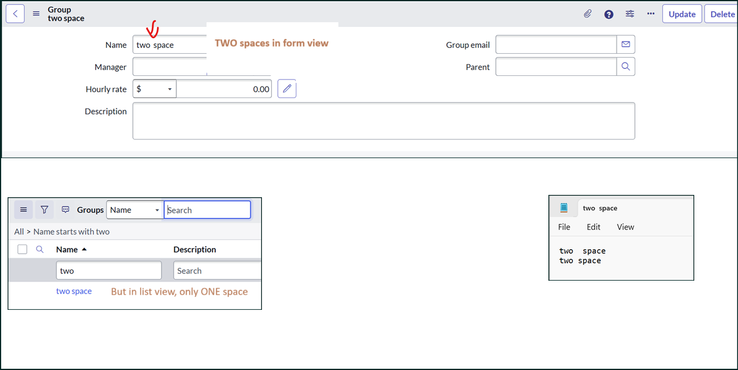The image size is (738, 370).
Task: Open the Notepad File menu
Action: [564, 227]
